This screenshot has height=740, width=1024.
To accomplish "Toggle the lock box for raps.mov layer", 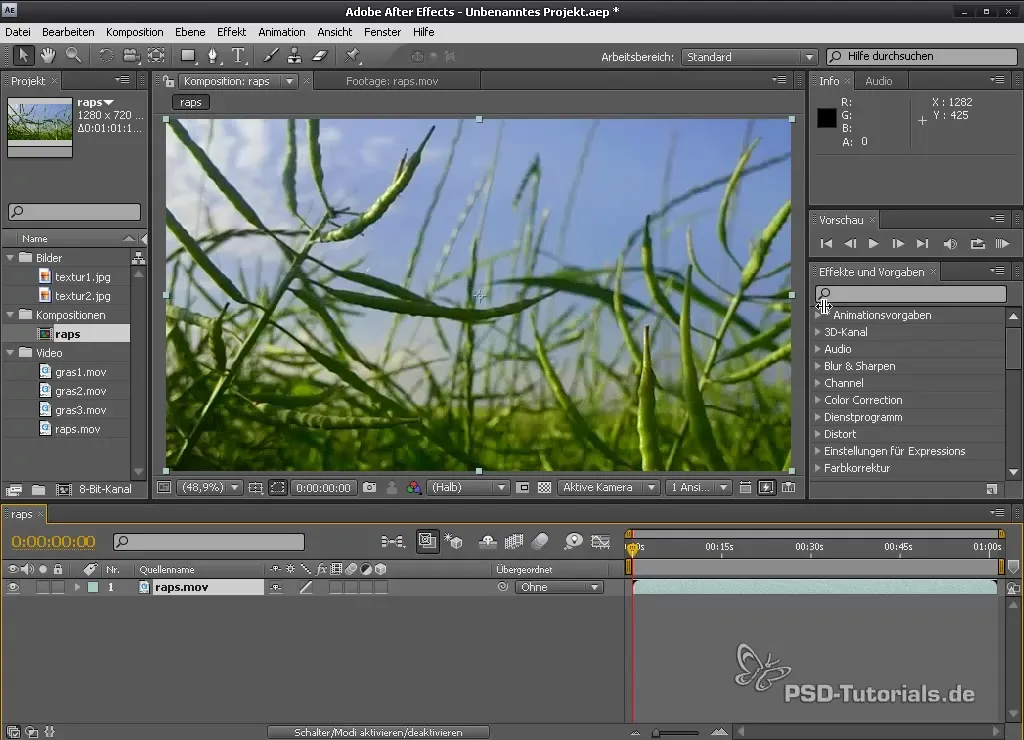I will point(58,587).
